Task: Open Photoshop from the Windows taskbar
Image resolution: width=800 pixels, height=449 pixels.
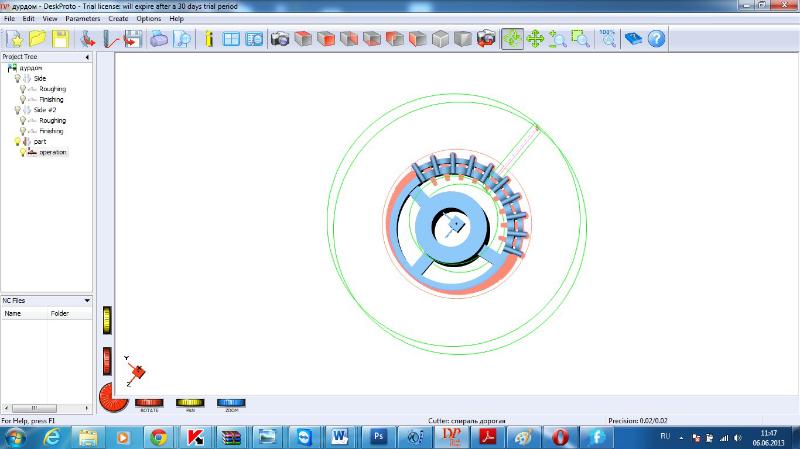Action: (379, 437)
